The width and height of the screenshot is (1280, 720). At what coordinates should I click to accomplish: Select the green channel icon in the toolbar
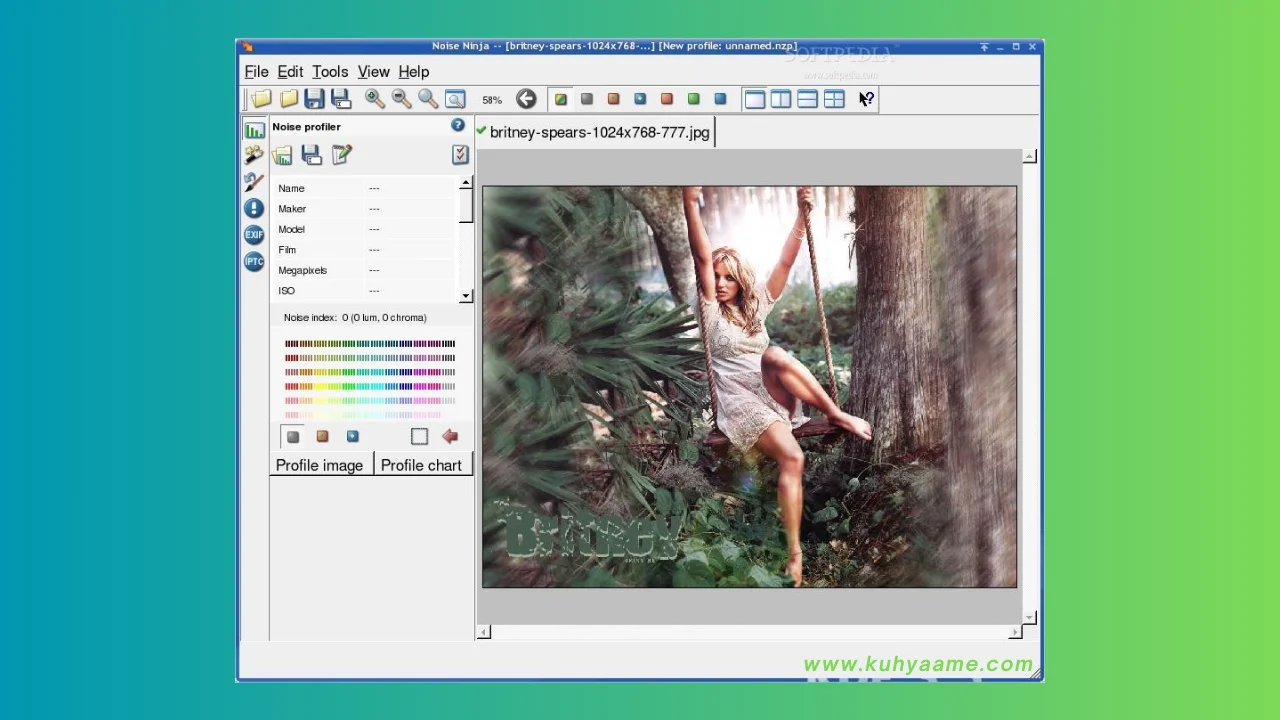(693, 99)
